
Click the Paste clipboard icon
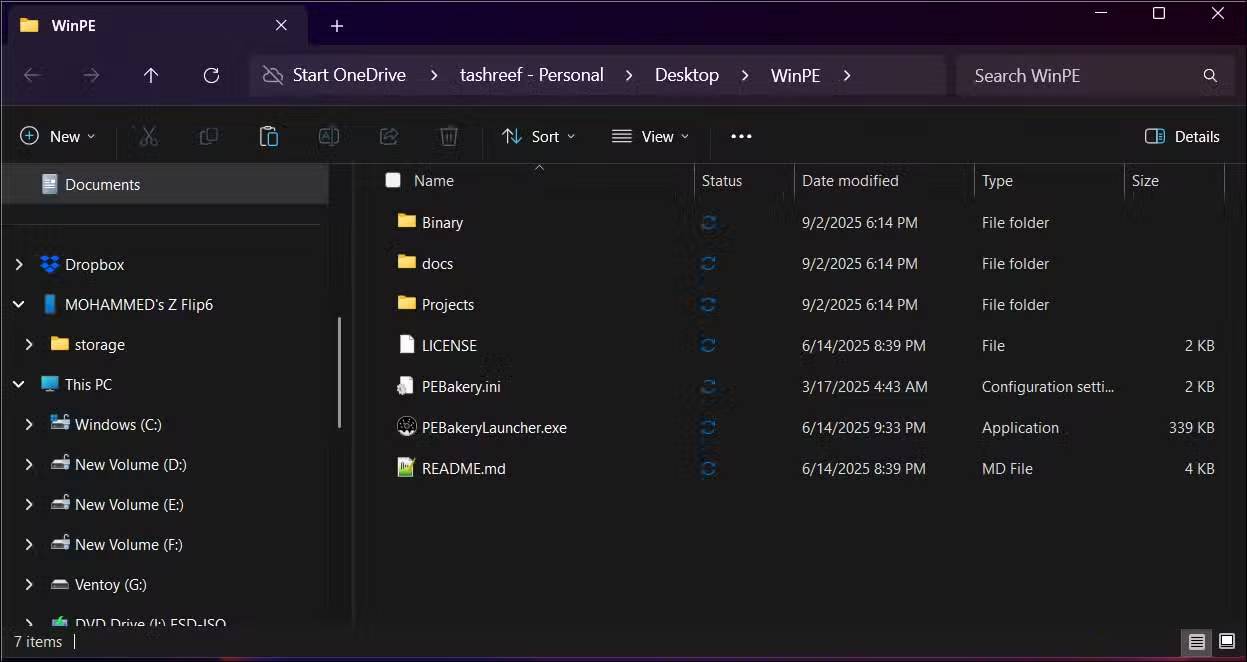coord(268,137)
